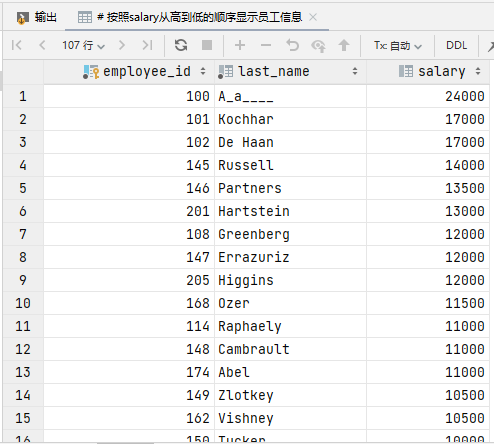This screenshot has width=494, height=444.
Task: Click the salary sort arrows
Action: point(478,71)
